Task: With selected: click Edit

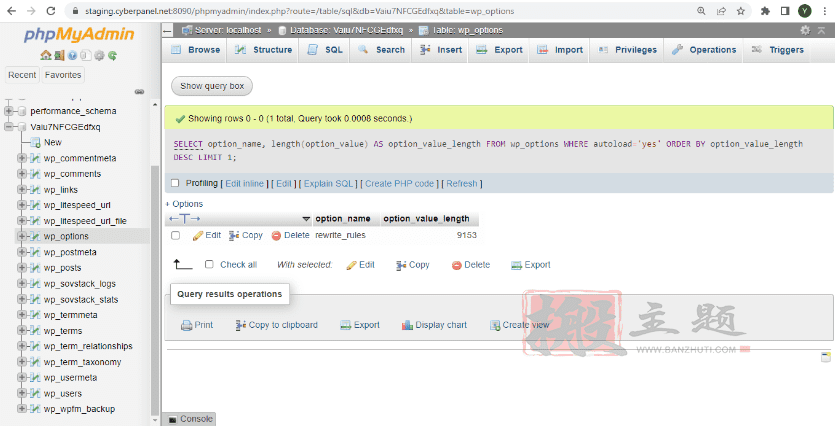Action: [361, 265]
